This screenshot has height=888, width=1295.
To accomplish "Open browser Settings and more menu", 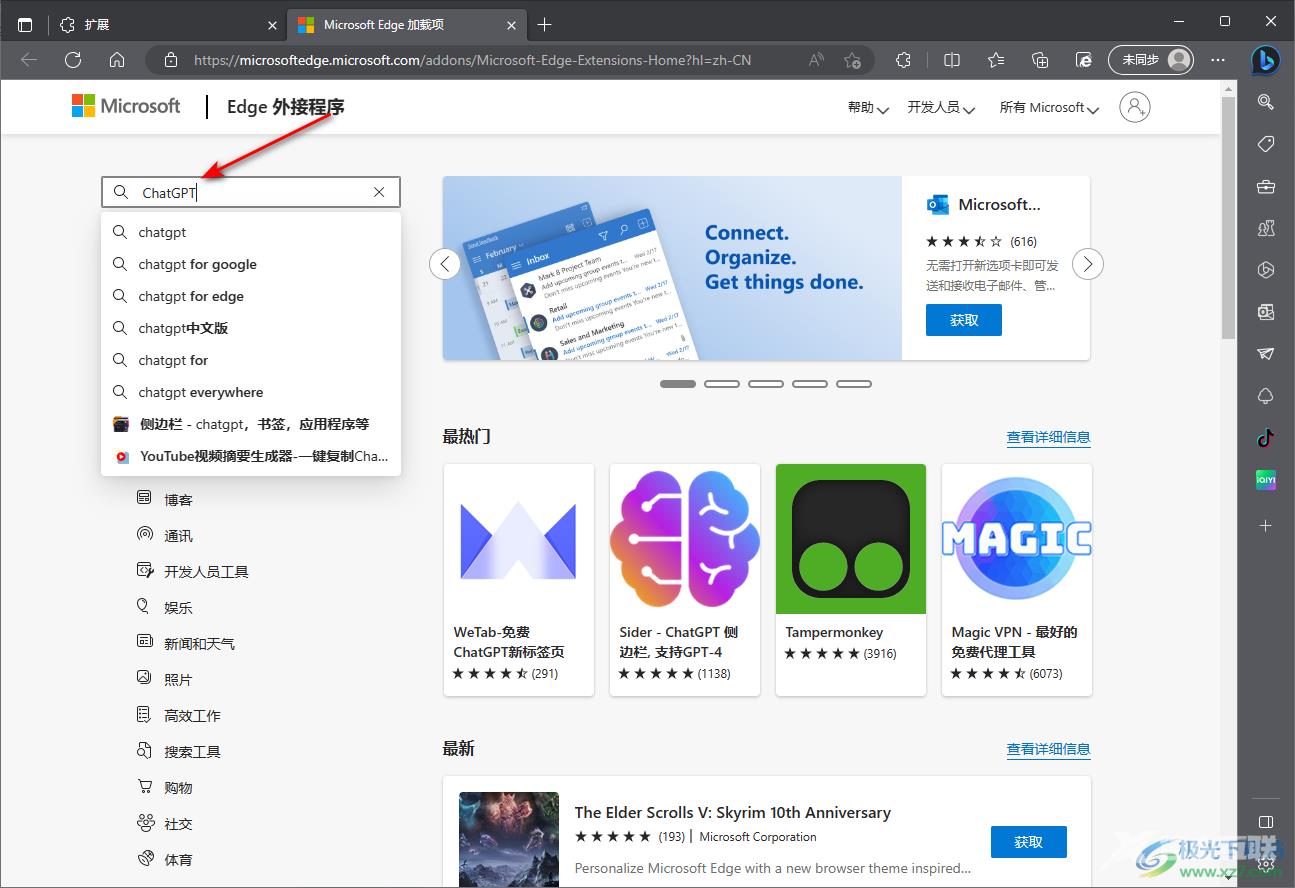I will 1218,60.
